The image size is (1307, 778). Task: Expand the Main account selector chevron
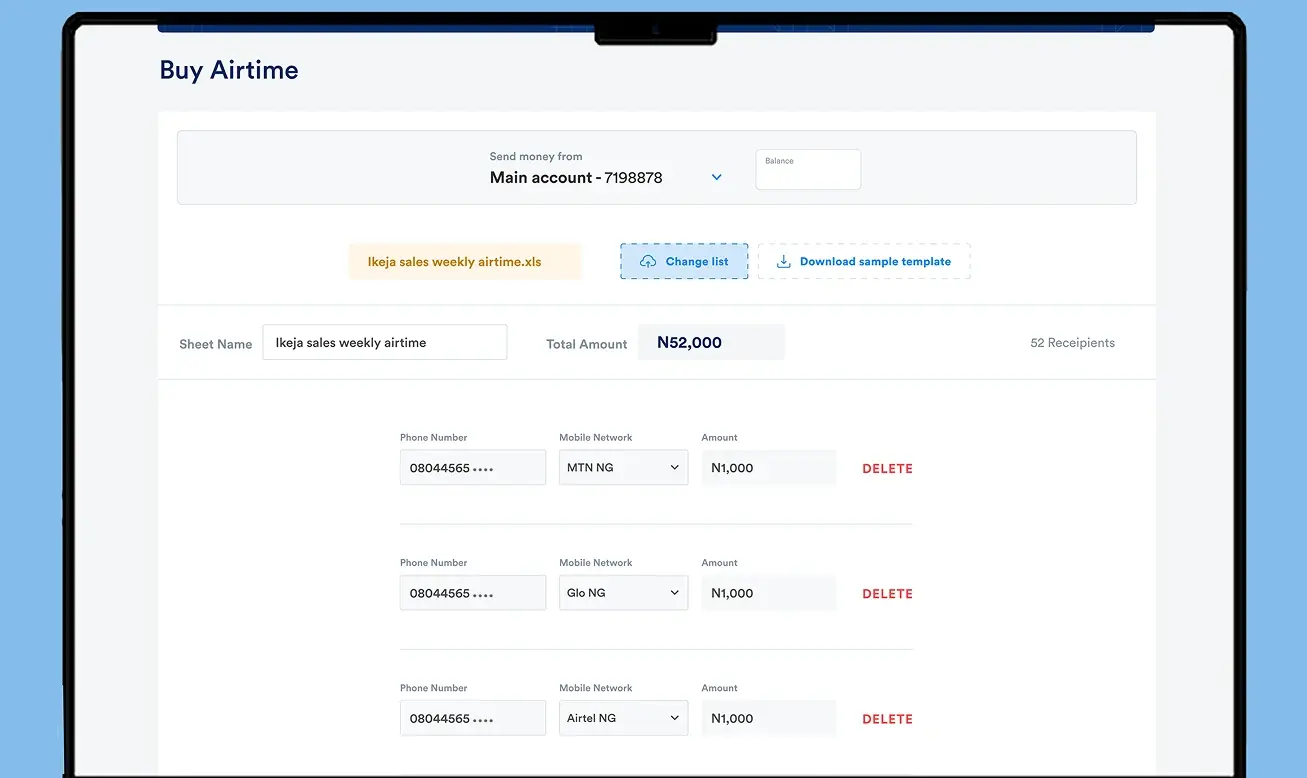coord(716,177)
